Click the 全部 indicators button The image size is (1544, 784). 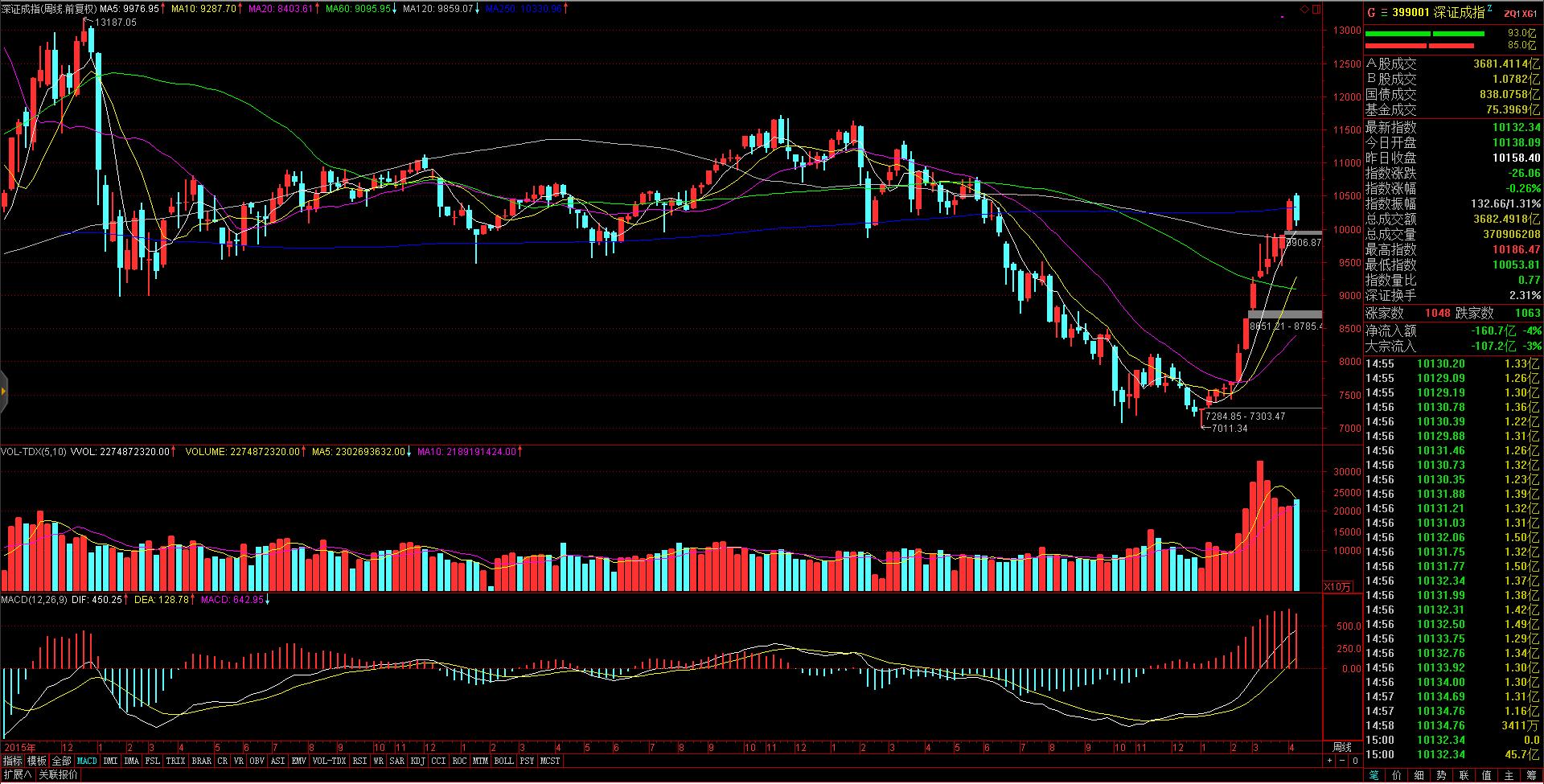(x=62, y=761)
